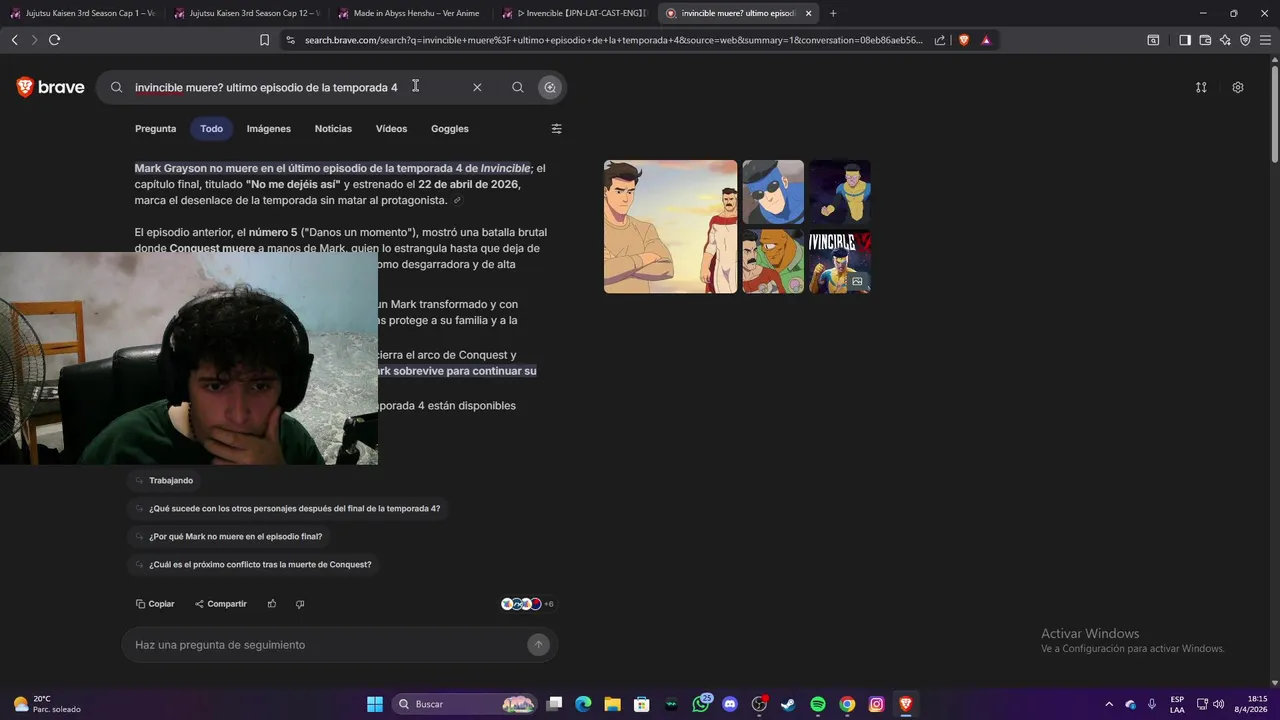
Task: Open the Noticias results tab
Action: tap(333, 128)
